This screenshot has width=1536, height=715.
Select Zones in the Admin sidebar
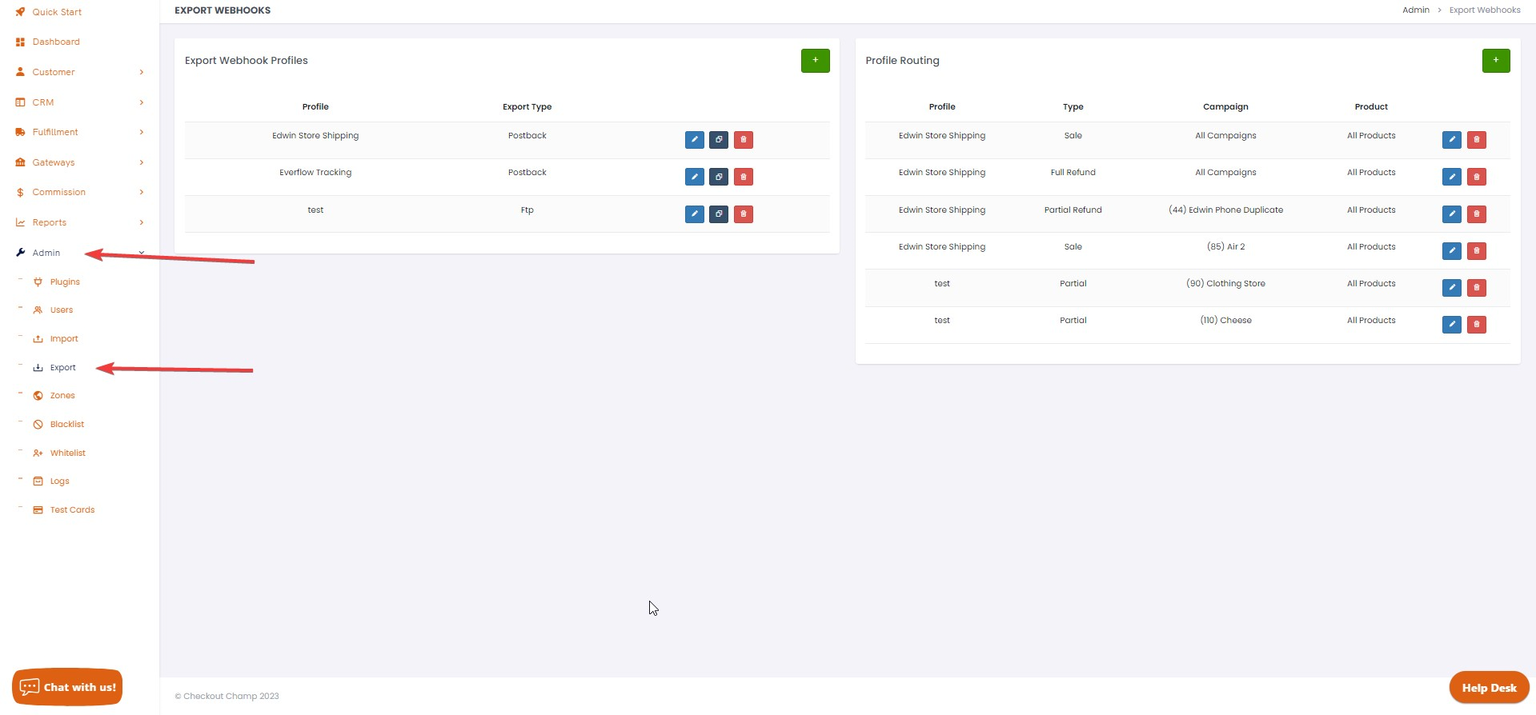click(61, 394)
